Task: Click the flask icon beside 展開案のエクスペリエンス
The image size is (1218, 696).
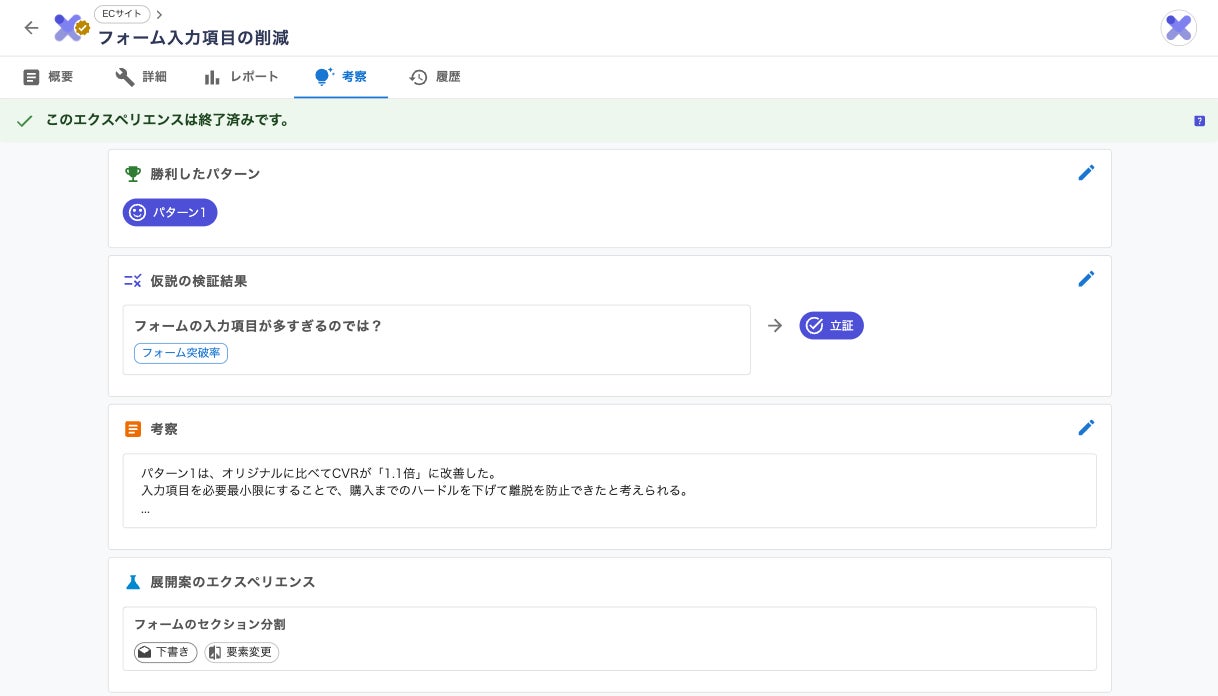Action: click(x=133, y=582)
